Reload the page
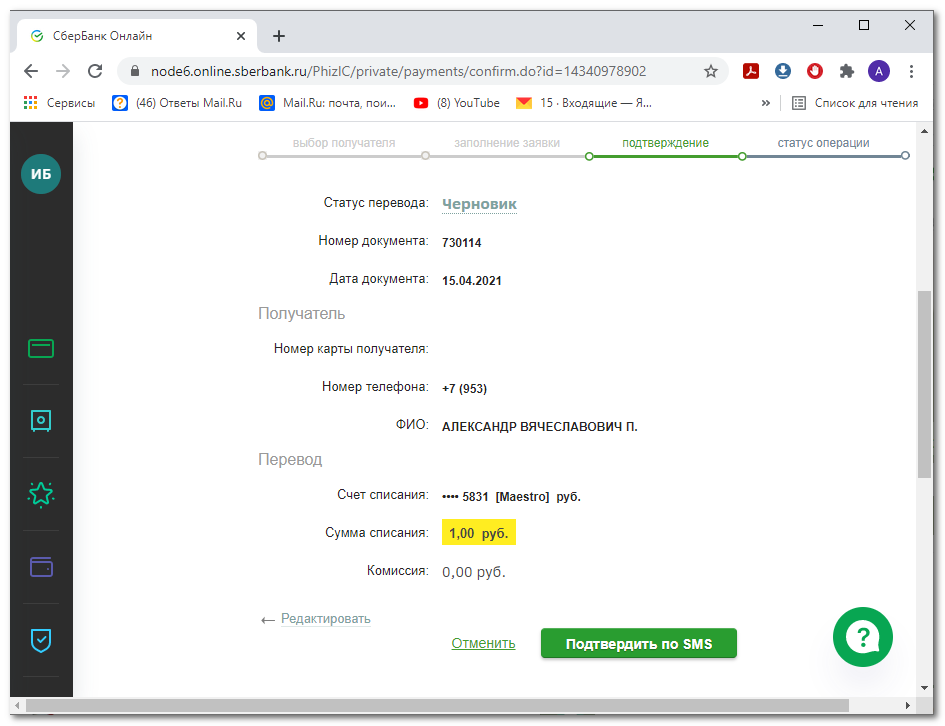This screenshot has height=726, width=945. point(95,71)
